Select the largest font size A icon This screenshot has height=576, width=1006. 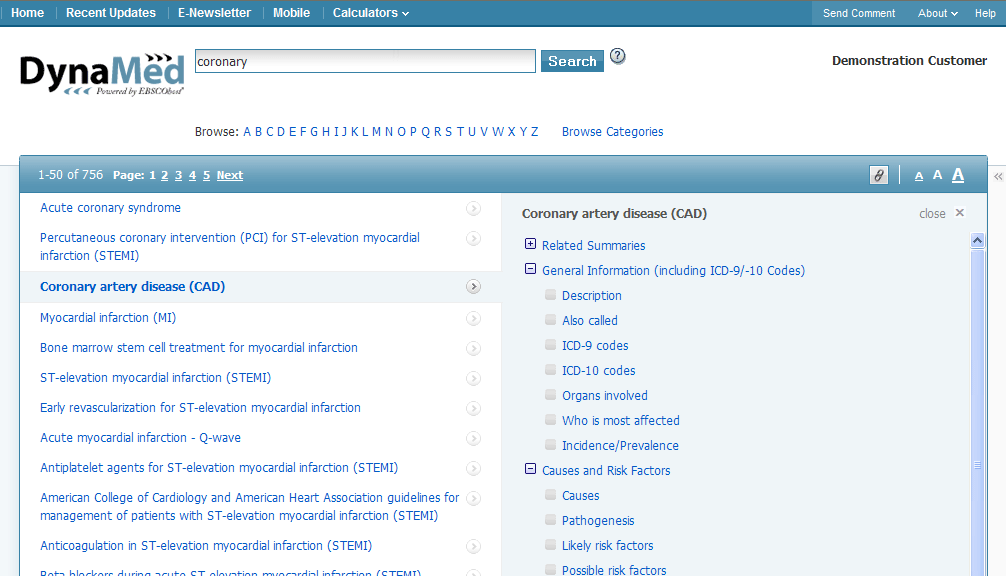958,174
